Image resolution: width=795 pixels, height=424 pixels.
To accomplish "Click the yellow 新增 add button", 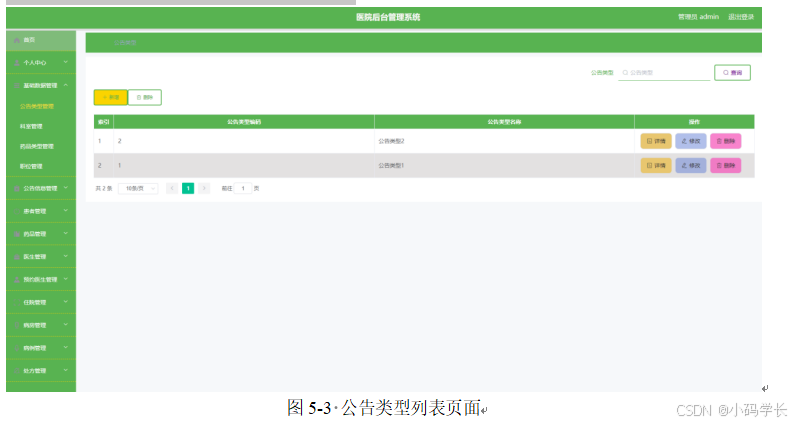I will (x=111, y=97).
